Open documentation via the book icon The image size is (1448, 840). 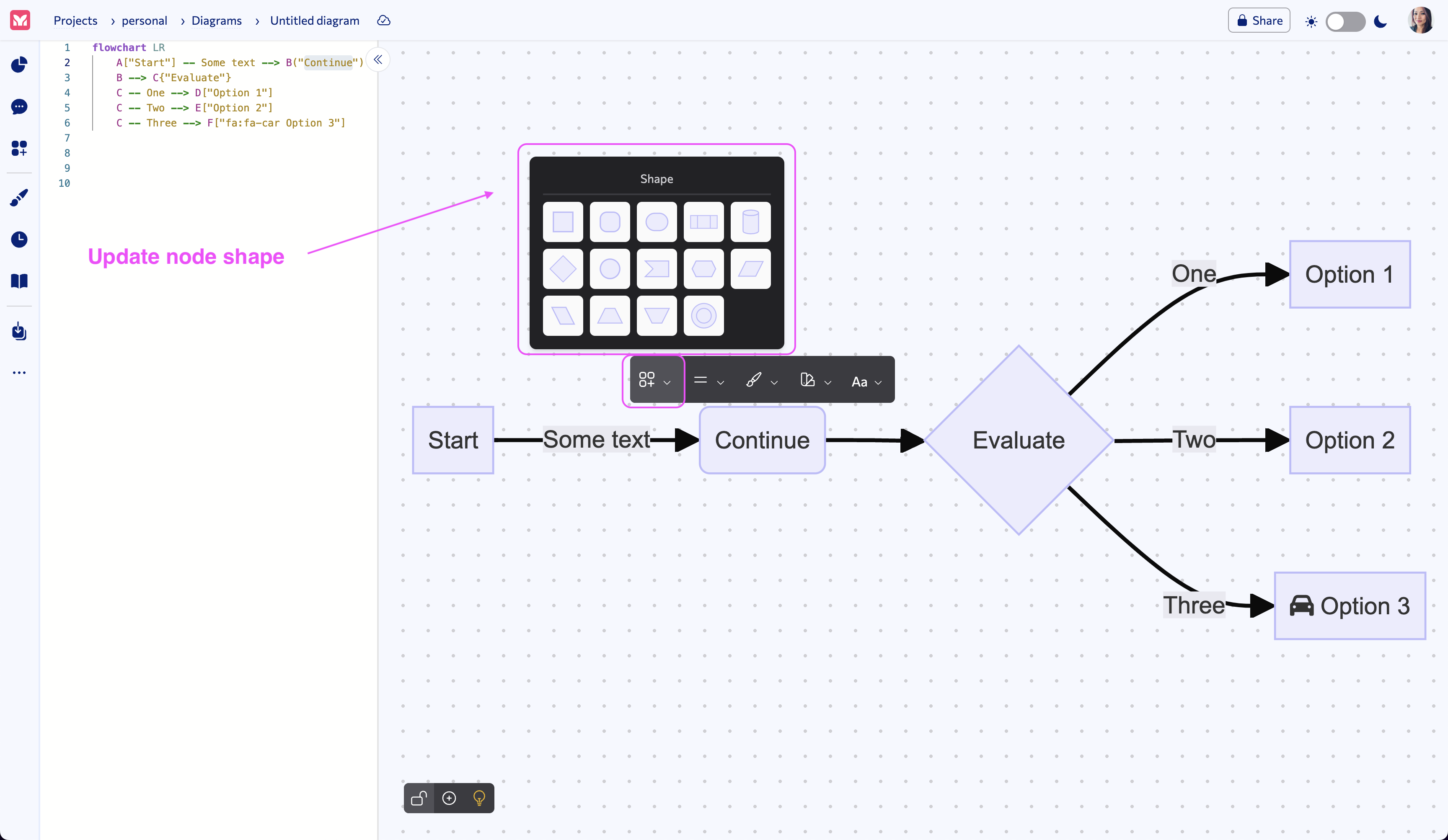[x=19, y=281]
